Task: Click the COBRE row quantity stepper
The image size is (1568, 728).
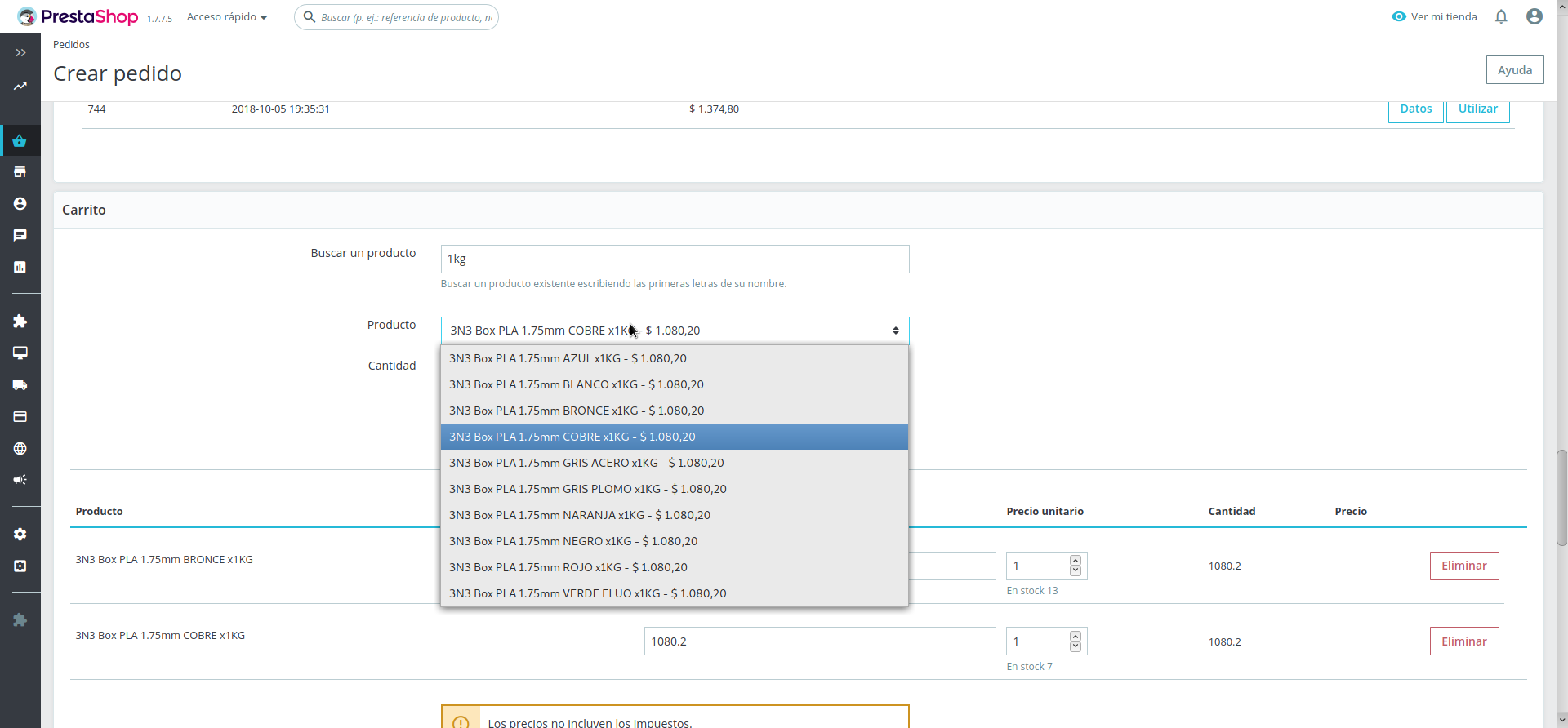Action: coord(1076,641)
